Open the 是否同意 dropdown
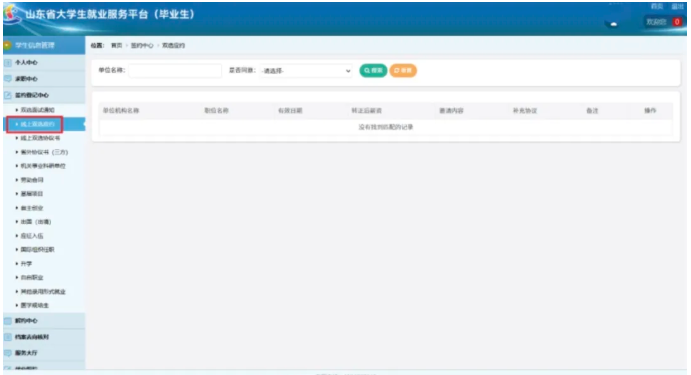Screen dimensions: 691x375 [x=306, y=71]
